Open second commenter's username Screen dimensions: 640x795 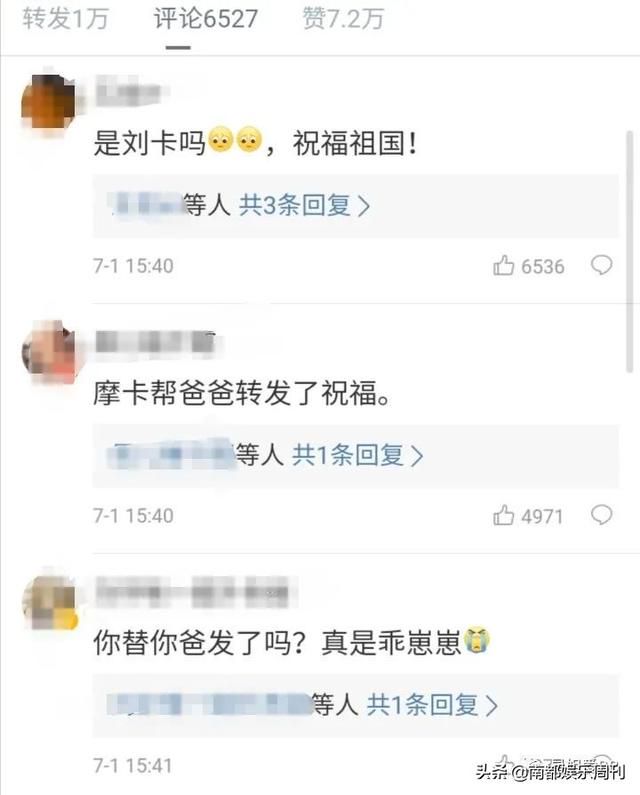click(156, 342)
